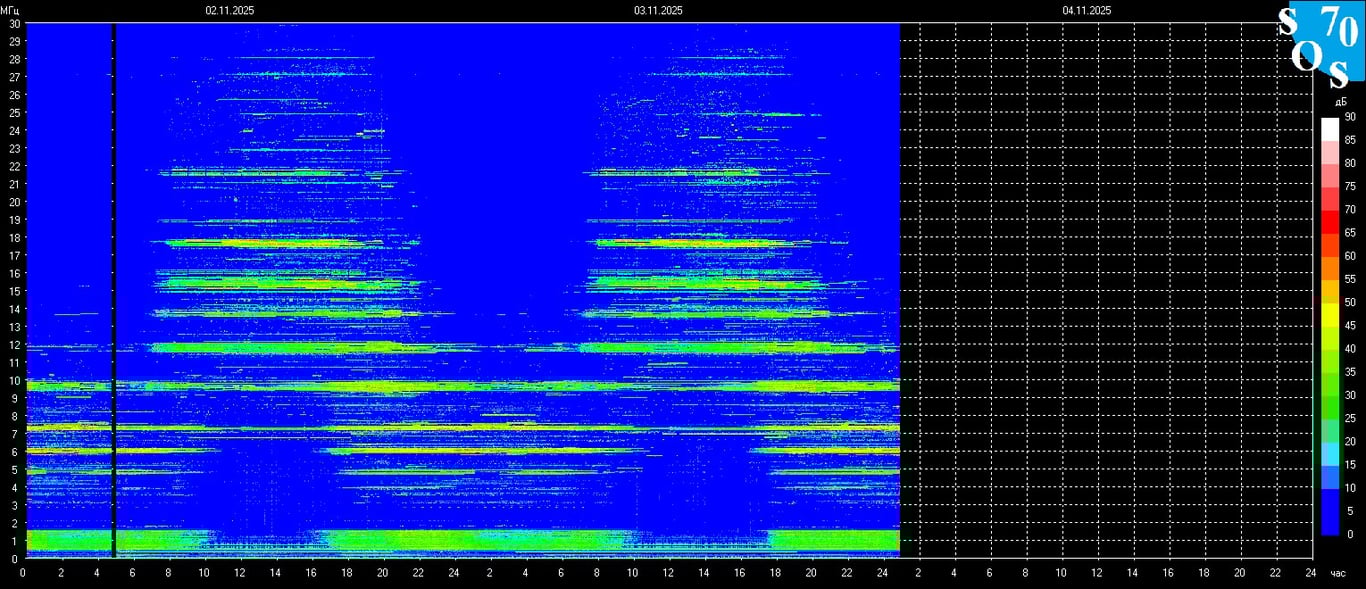The image size is (1366, 589).
Task: Select the 02.11.2025 date label
Action: [x=230, y=10]
